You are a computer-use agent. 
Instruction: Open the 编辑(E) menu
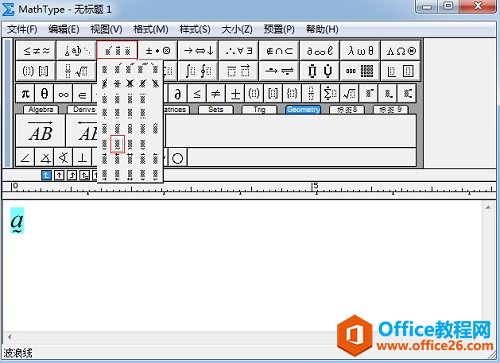[x=64, y=29]
